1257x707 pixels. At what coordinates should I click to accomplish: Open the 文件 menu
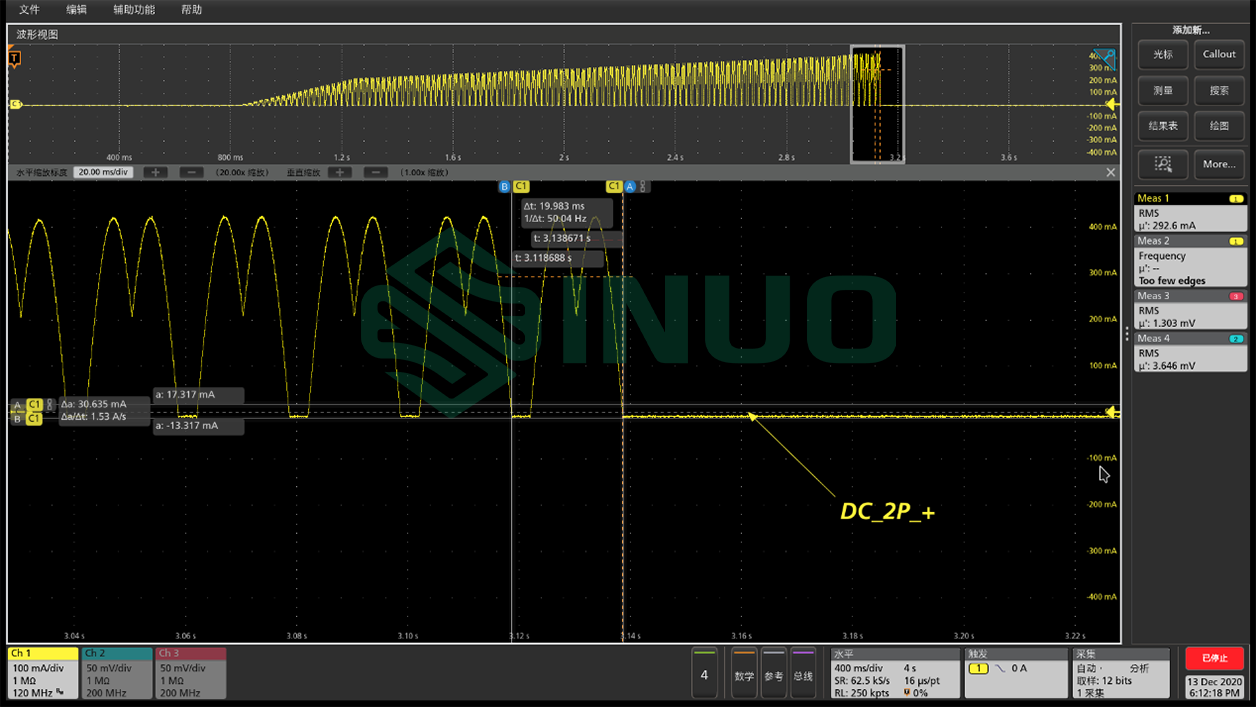pyautogui.click(x=27, y=10)
